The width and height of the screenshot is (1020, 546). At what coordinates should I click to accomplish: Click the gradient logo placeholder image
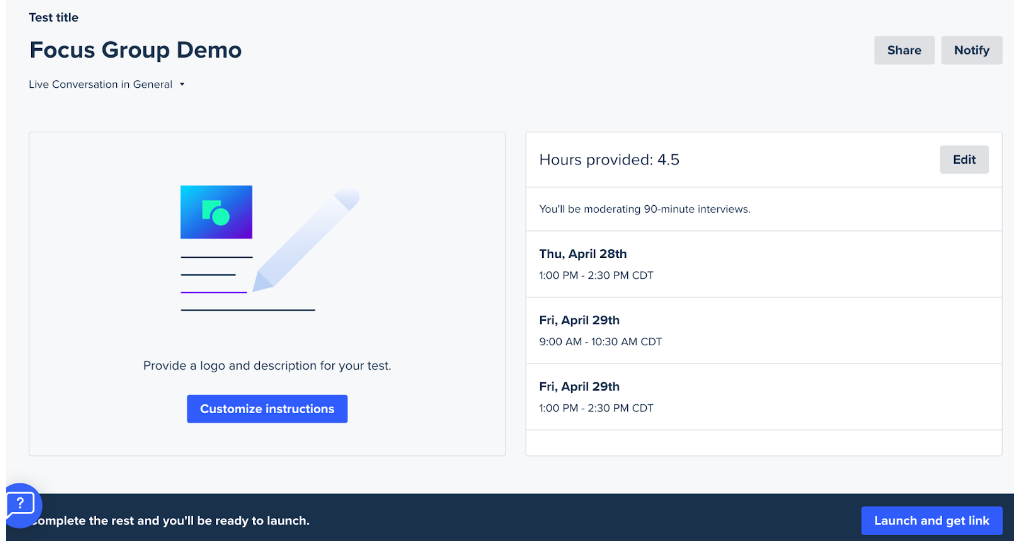216,212
